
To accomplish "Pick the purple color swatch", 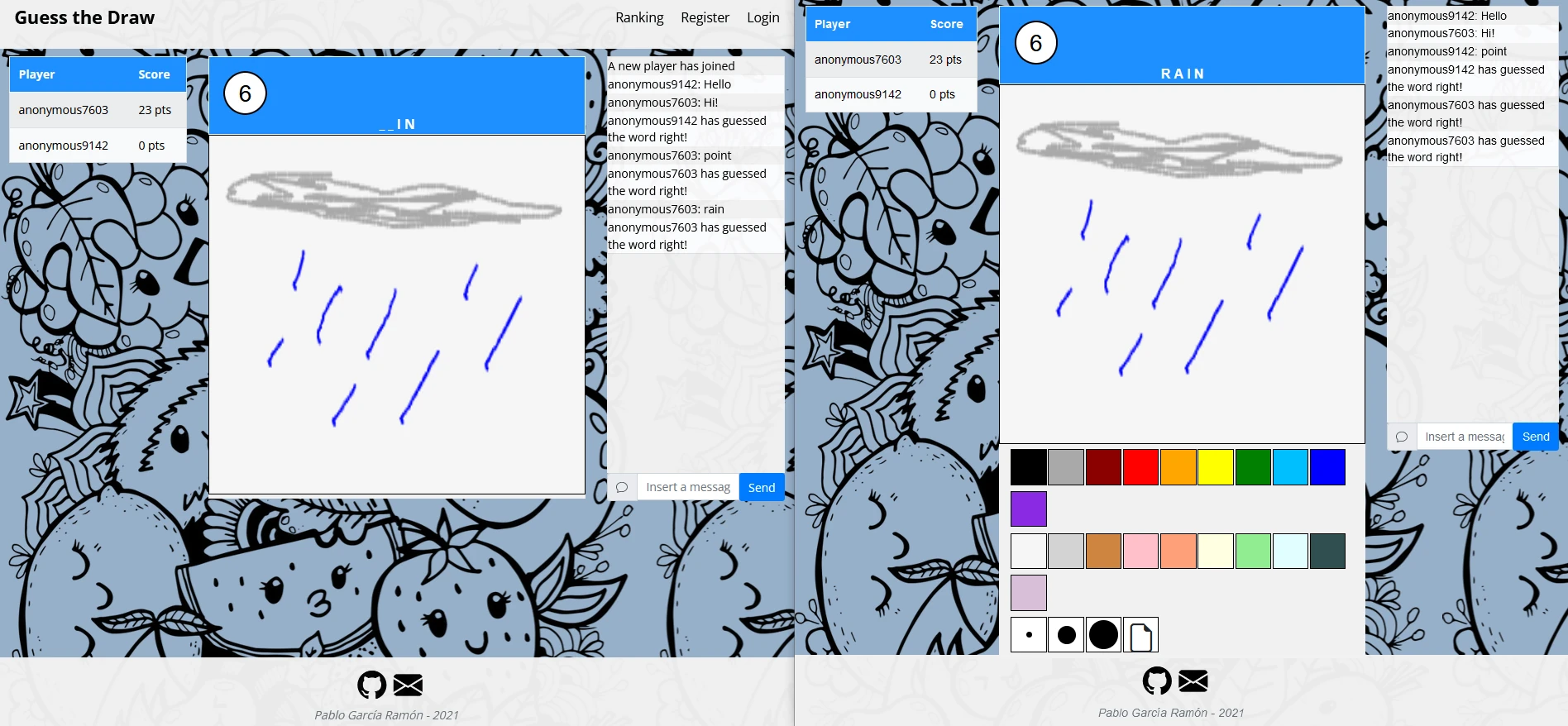I will point(1029,509).
